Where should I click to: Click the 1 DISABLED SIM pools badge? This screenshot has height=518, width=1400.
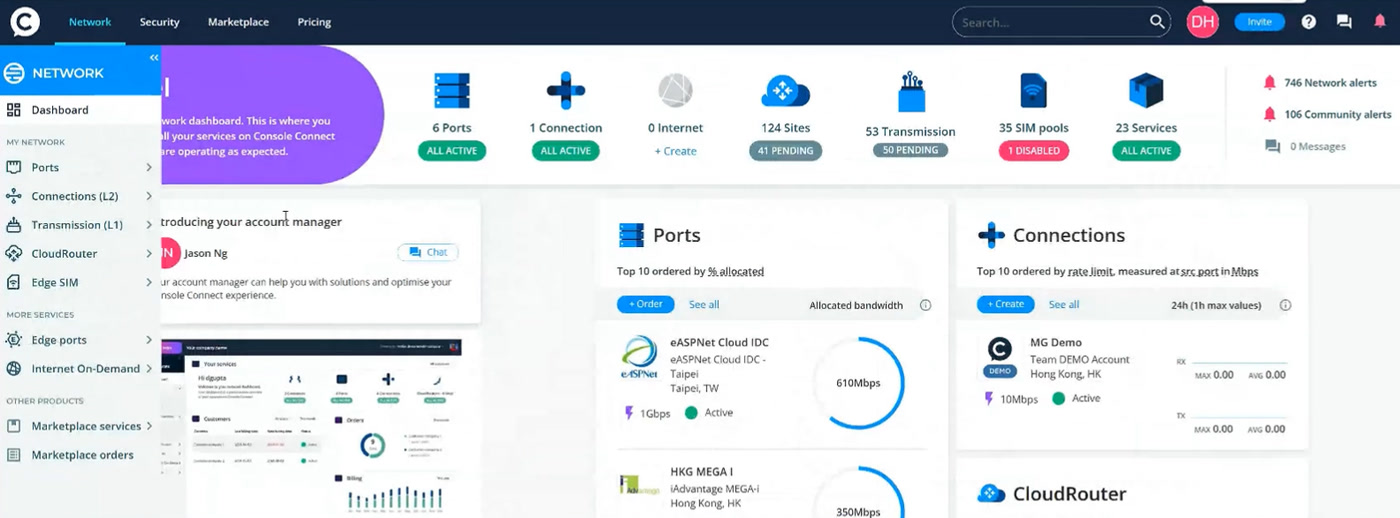pyautogui.click(x=1033, y=151)
